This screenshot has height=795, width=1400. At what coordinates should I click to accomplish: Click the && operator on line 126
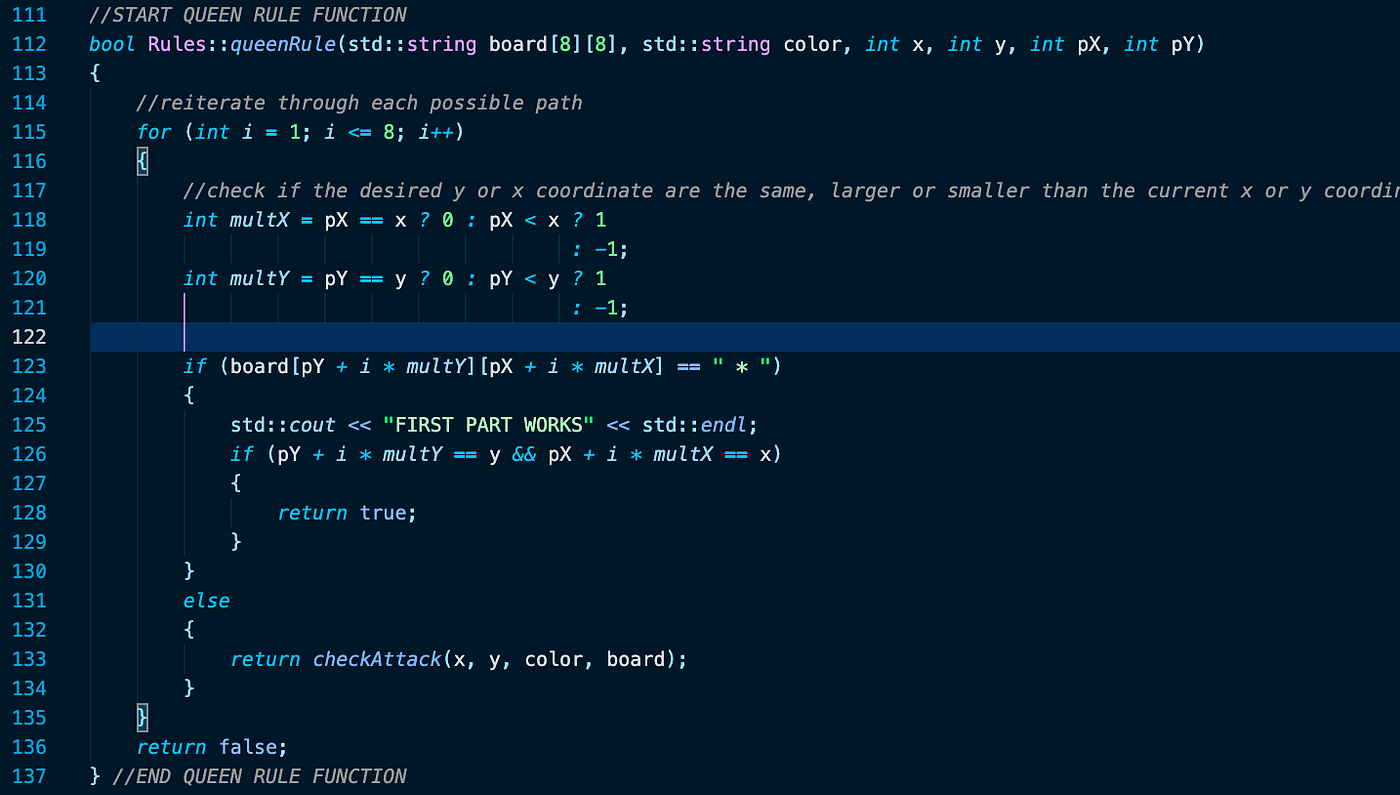(x=524, y=453)
